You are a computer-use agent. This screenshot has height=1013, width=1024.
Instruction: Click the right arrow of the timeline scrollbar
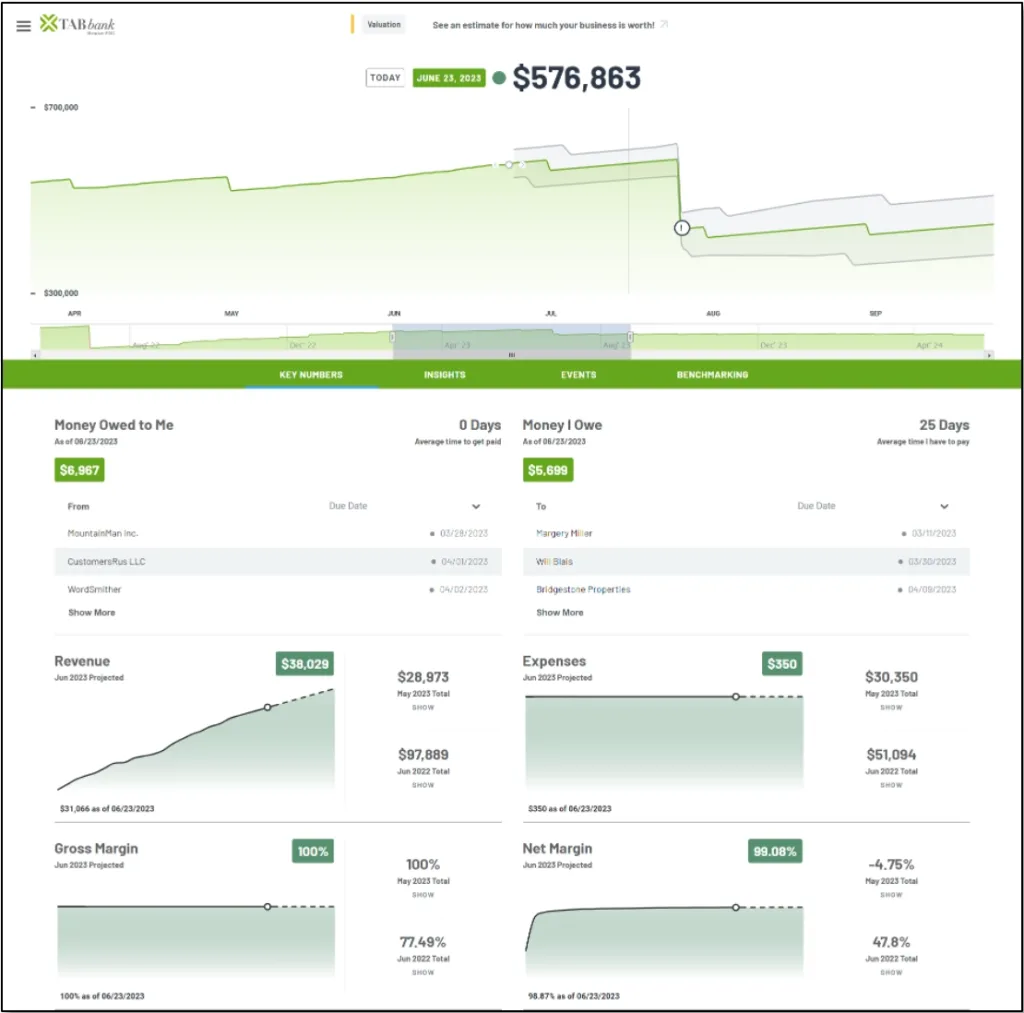(x=989, y=355)
